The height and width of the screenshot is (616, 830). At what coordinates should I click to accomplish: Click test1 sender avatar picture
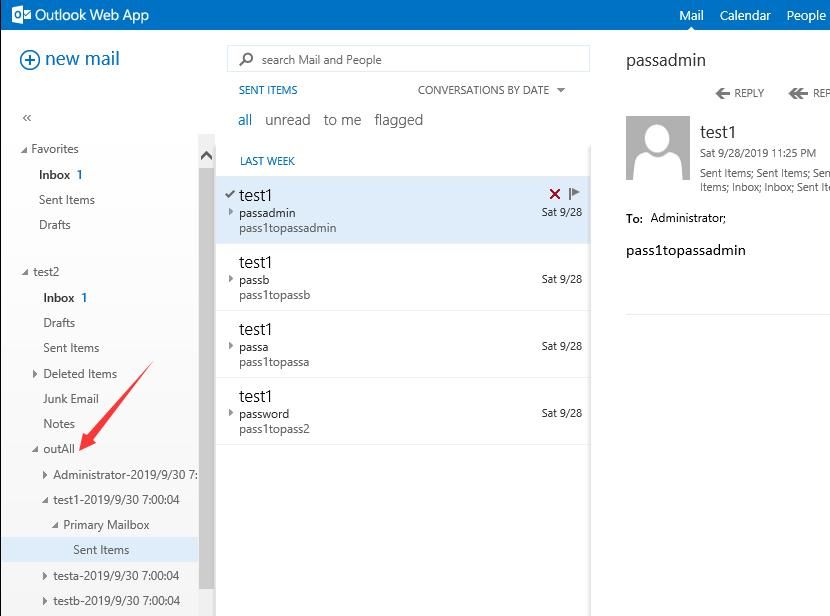(657, 148)
